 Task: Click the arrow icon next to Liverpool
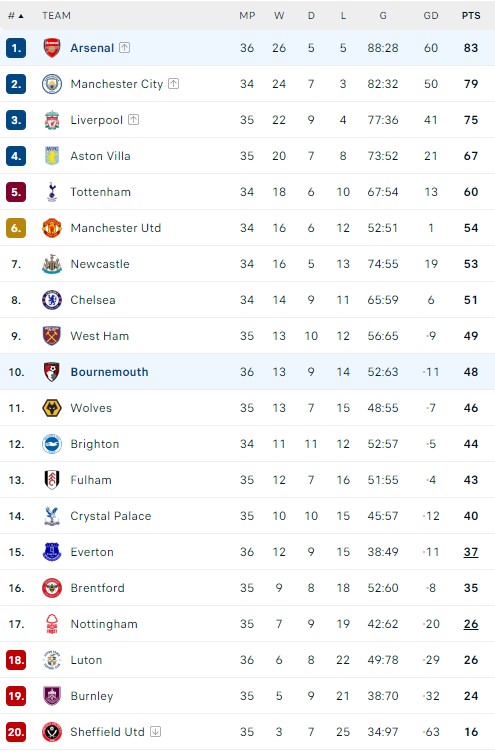tap(133, 120)
